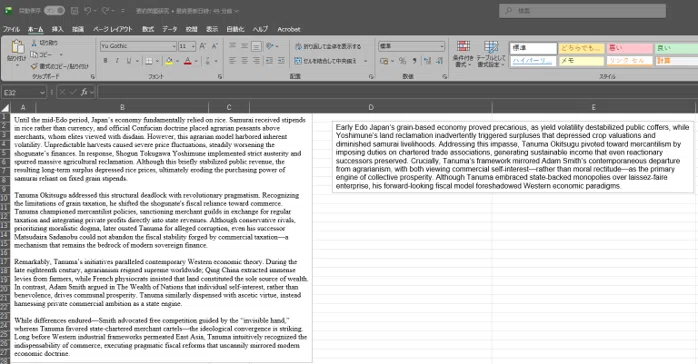Apply the メモ (Note) cell style
The image size is (698, 364).
581,61
